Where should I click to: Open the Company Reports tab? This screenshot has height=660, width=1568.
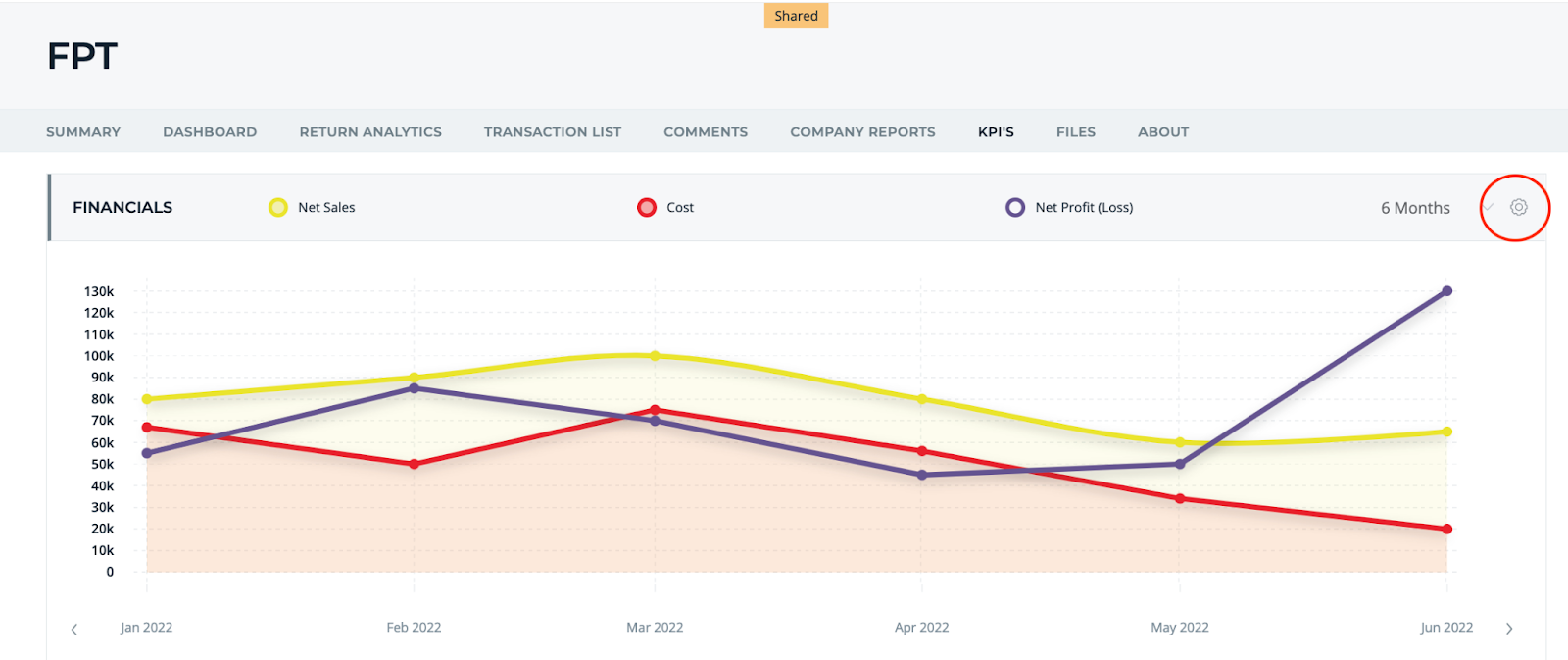click(862, 131)
